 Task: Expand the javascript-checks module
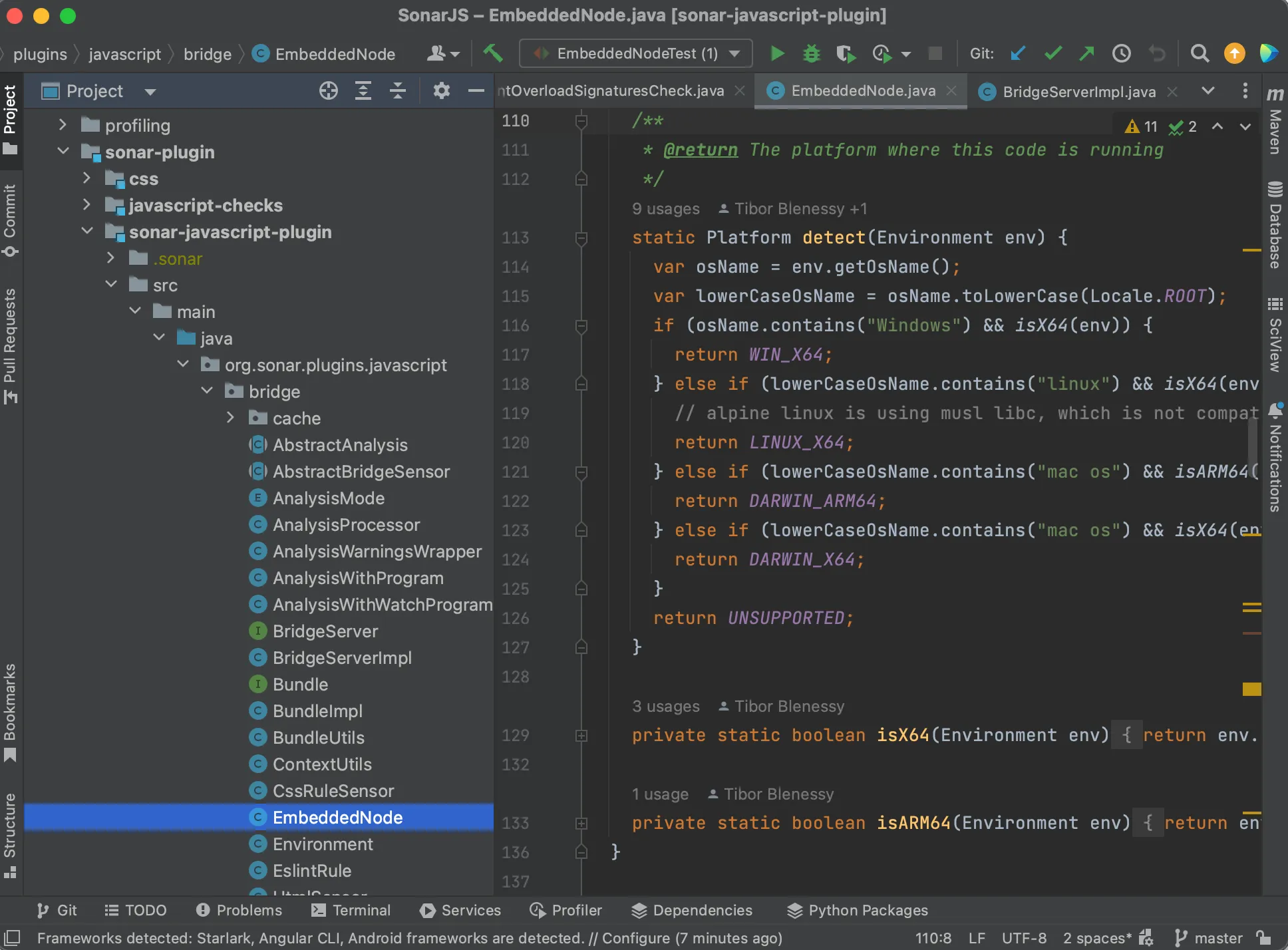pos(86,204)
